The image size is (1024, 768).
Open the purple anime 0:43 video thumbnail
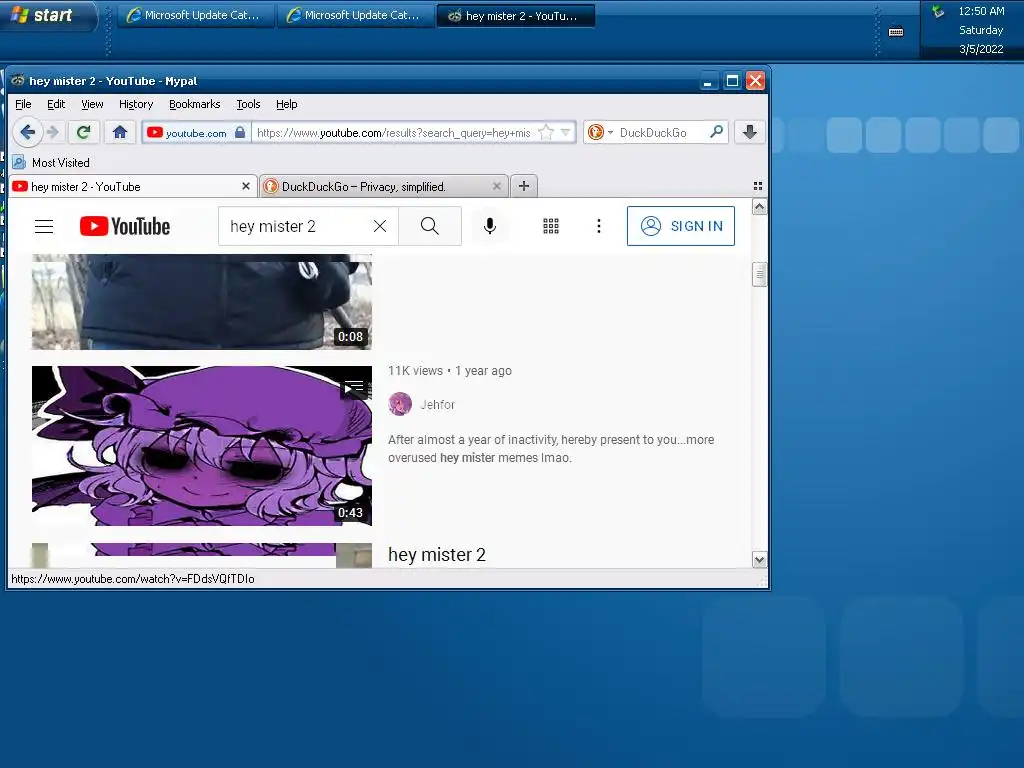(x=202, y=445)
